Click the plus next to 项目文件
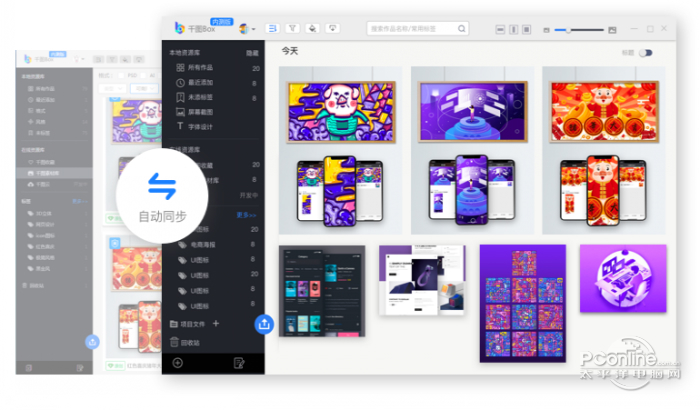 216,323
